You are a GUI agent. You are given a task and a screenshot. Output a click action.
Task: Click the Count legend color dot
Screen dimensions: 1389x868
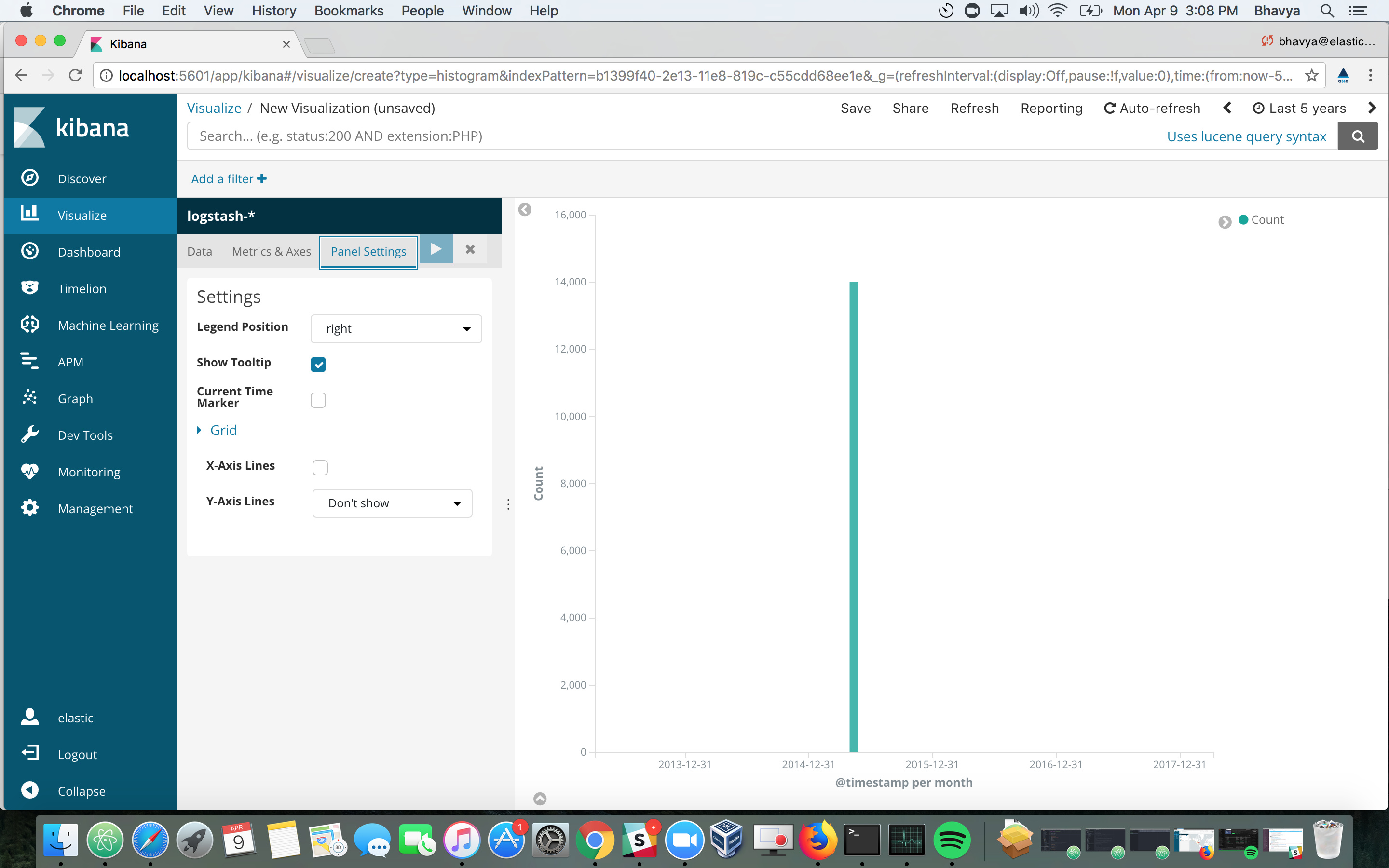point(1243,219)
